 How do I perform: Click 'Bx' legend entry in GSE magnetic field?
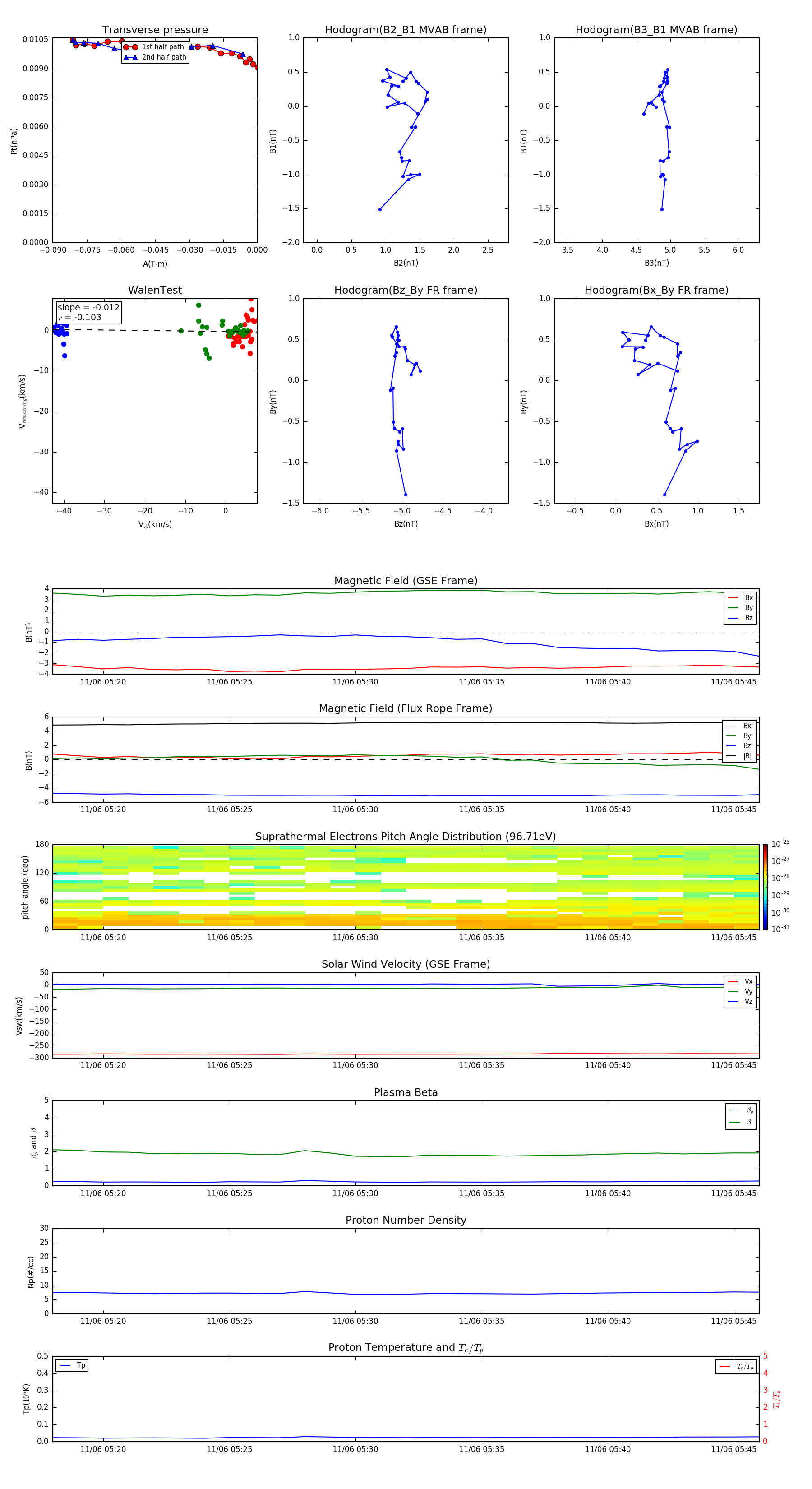pos(740,598)
